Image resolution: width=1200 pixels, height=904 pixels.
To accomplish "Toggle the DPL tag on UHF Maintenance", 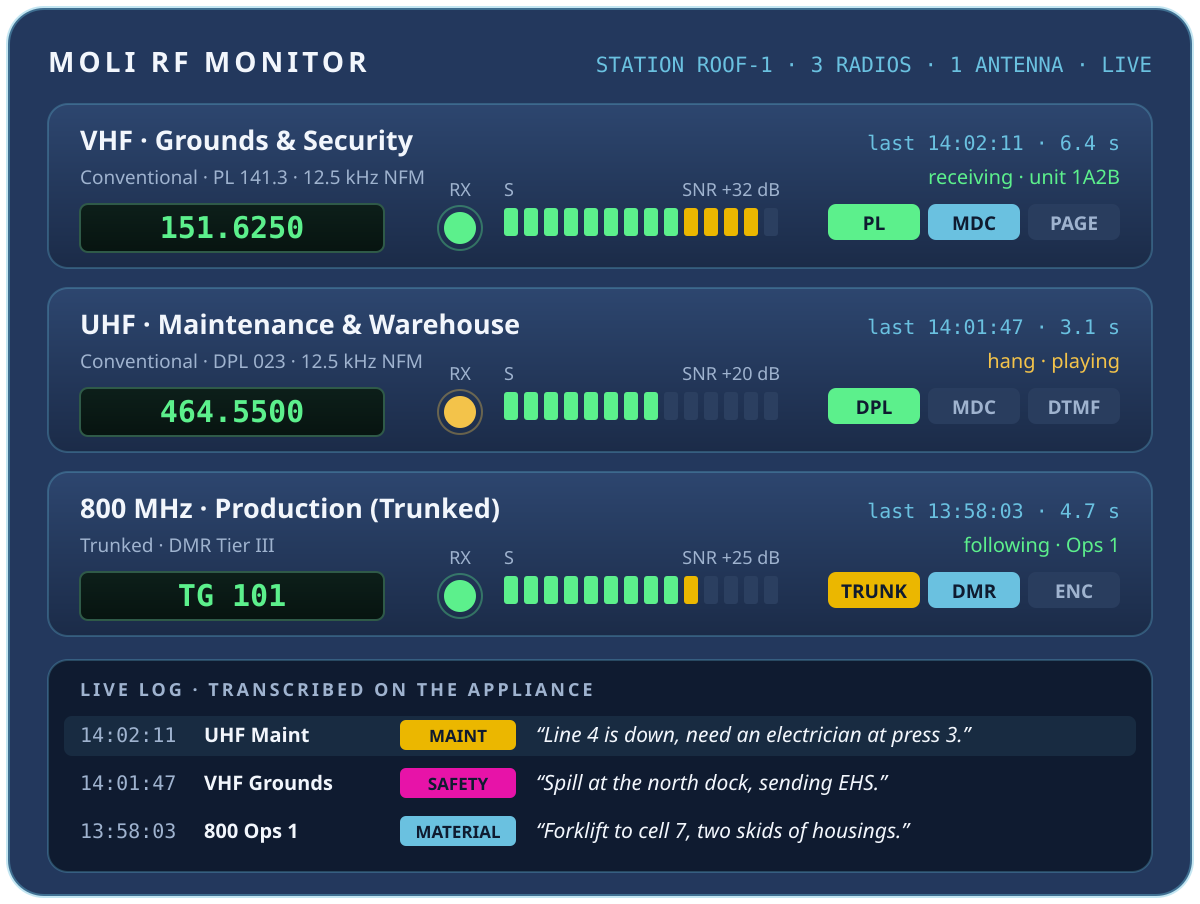I will click(x=874, y=407).
